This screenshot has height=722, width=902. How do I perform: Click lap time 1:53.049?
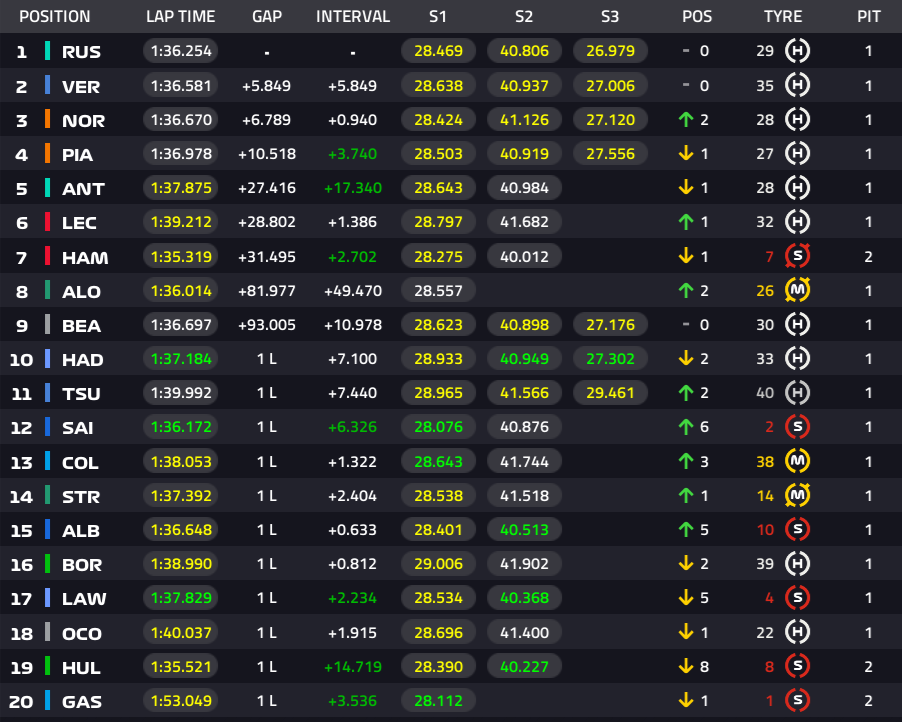[181, 701]
